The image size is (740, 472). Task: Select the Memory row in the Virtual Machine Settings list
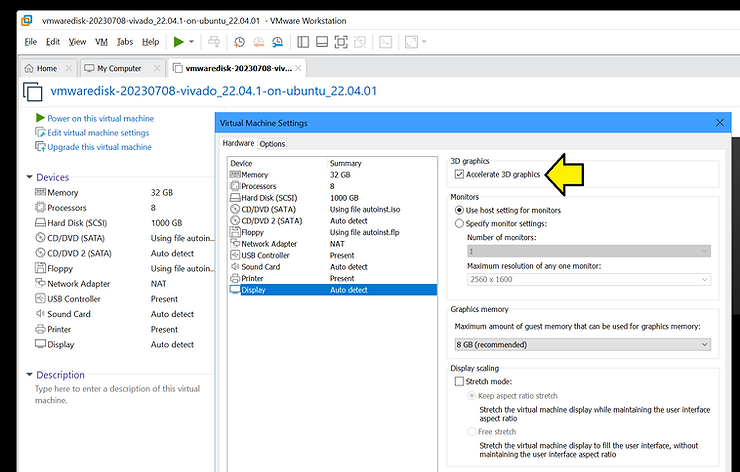click(x=332, y=175)
